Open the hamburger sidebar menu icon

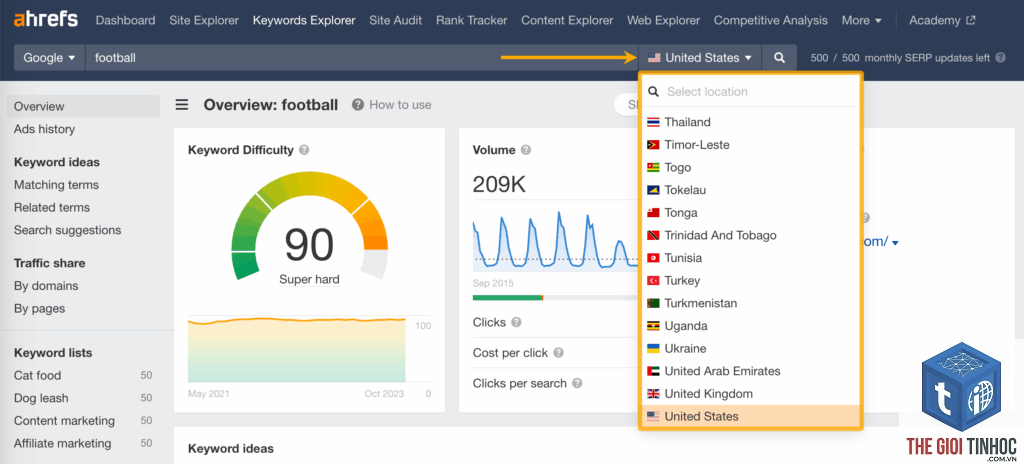[182, 105]
